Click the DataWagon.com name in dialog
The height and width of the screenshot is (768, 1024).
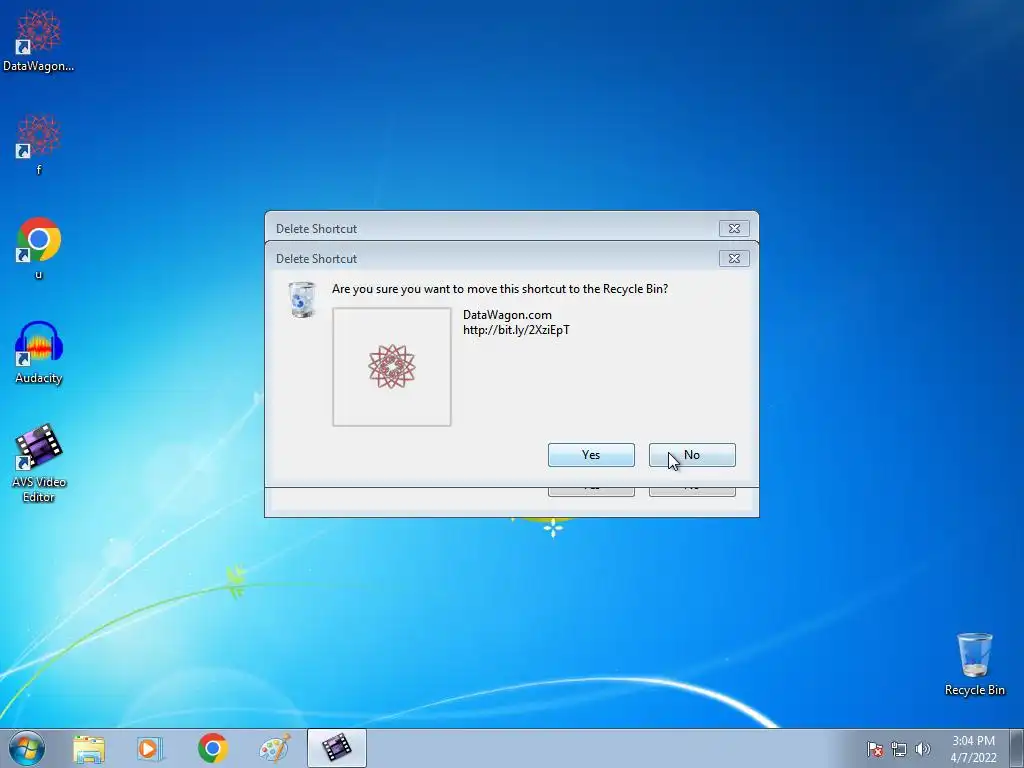(x=507, y=315)
